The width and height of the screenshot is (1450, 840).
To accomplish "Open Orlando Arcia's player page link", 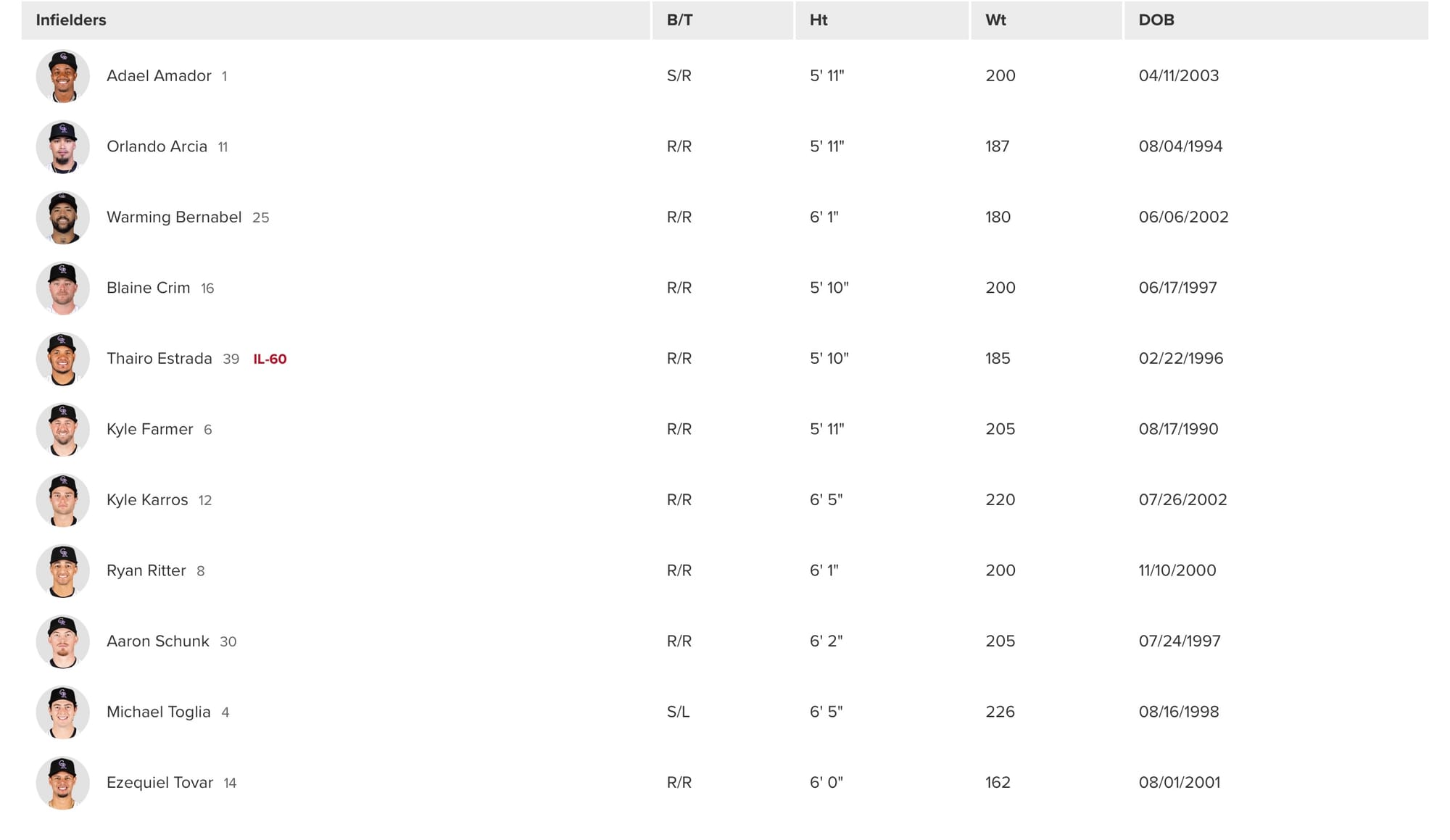I will 157,146.
